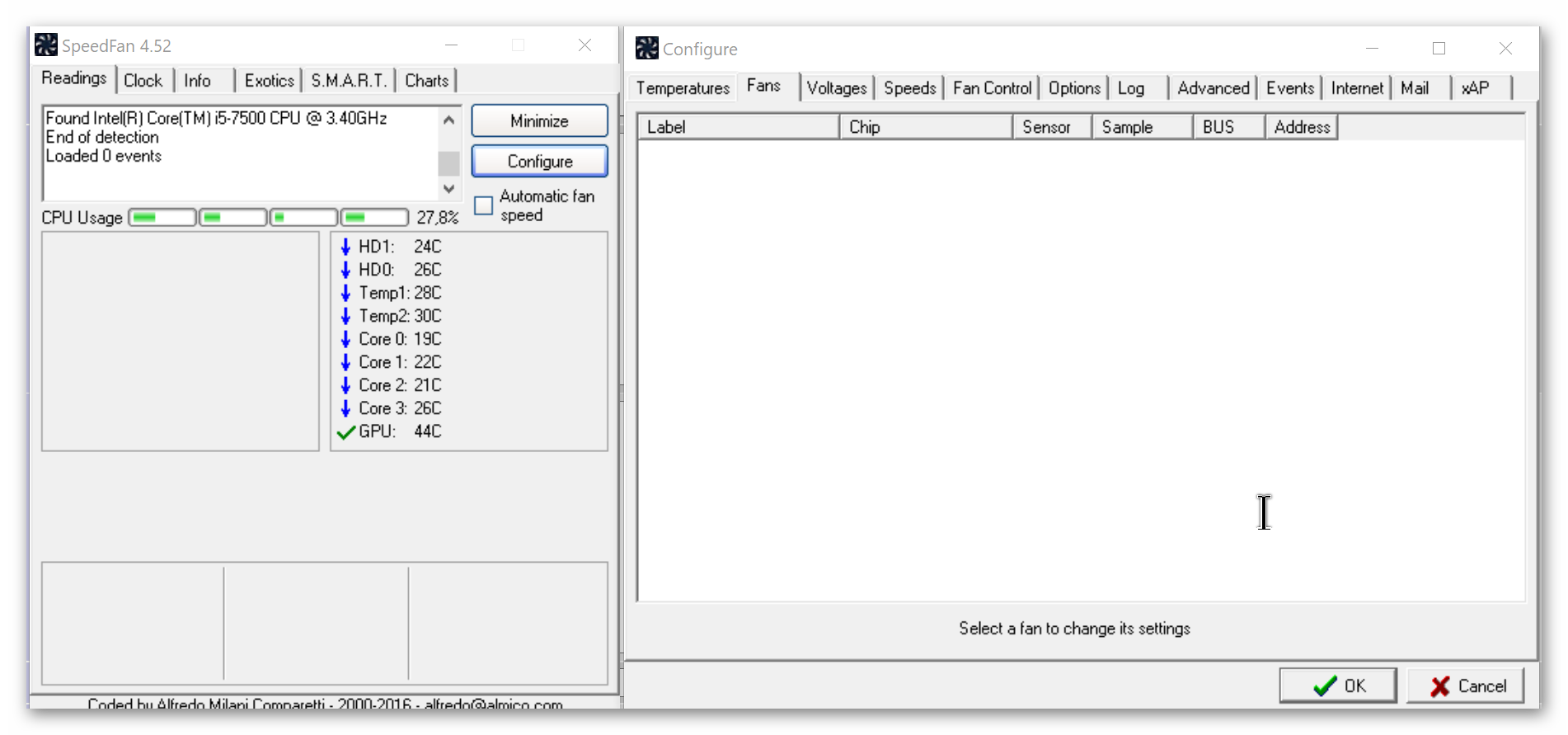Open the Fan Control tab

(x=993, y=88)
